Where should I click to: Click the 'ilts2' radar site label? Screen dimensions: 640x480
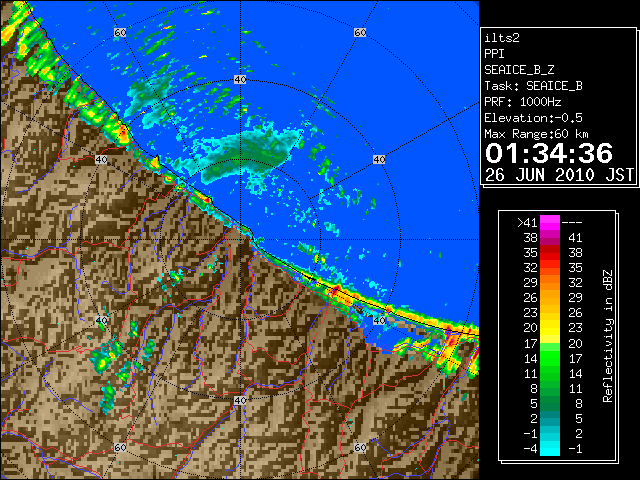click(502, 38)
